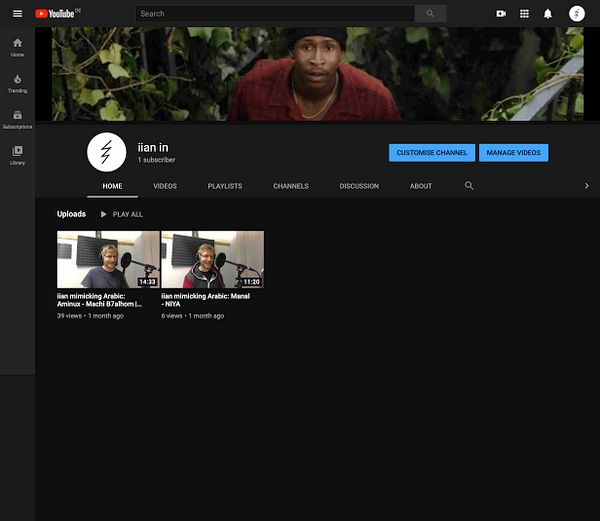The image size is (600, 521).
Task: Go to Home in sidebar
Action: (x=17, y=47)
